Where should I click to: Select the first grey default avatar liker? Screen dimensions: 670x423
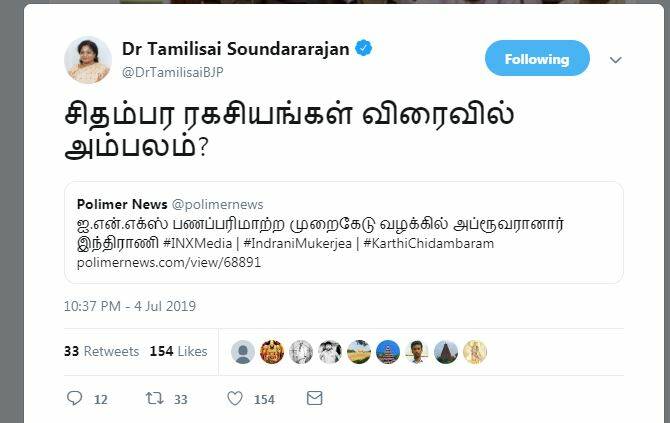tap(243, 352)
